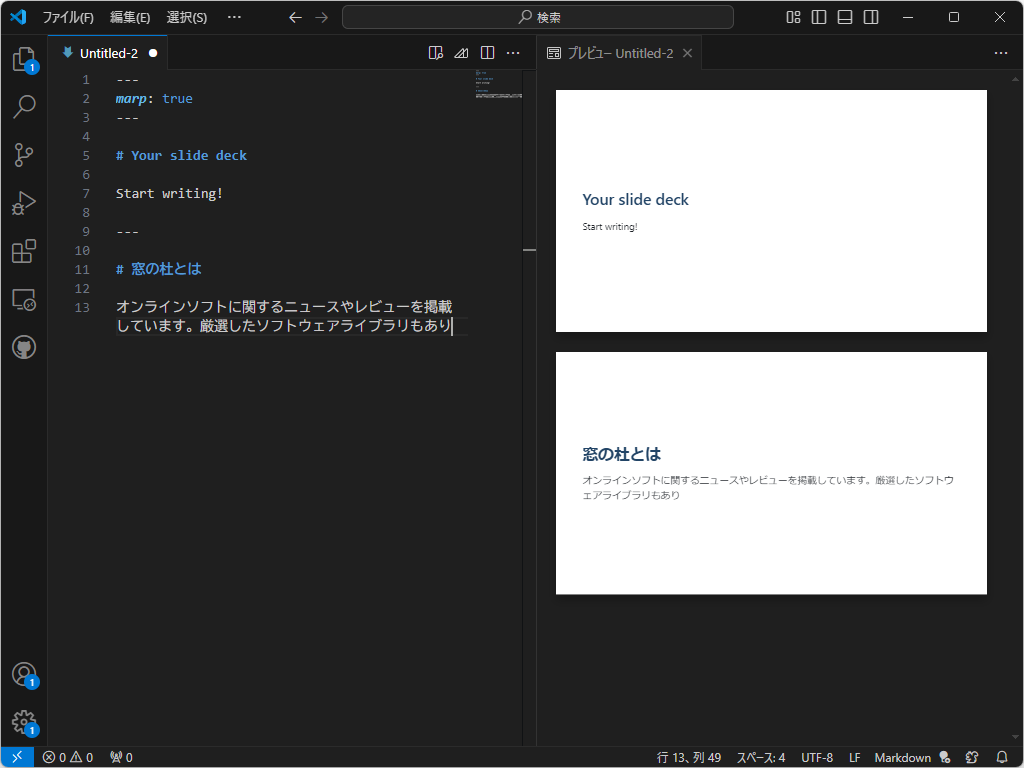Image resolution: width=1024 pixels, height=768 pixels.
Task: Open the Extensions view
Action: (x=23, y=251)
